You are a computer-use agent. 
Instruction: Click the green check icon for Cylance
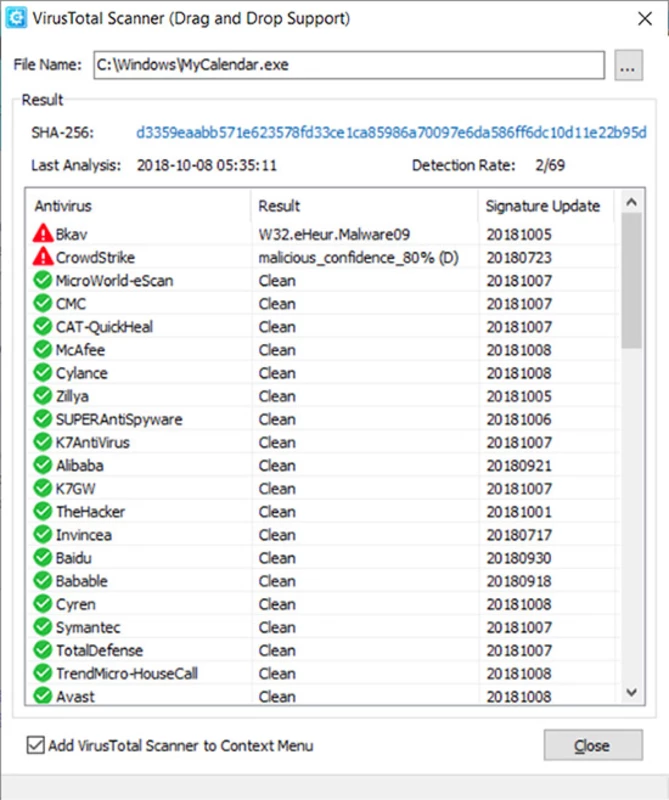point(43,372)
